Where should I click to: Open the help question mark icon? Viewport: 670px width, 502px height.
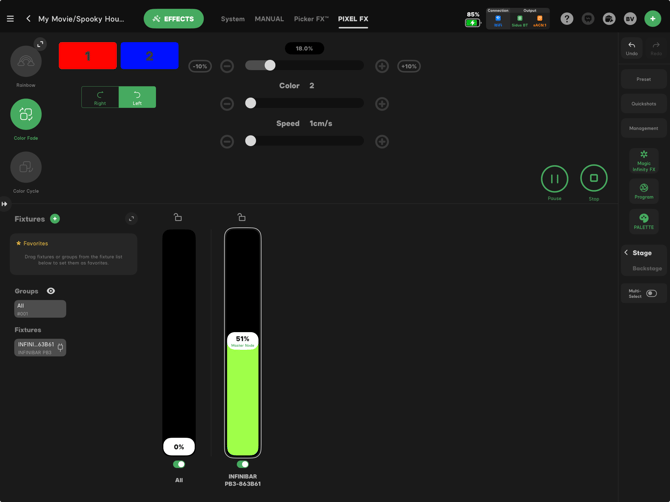point(567,19)
